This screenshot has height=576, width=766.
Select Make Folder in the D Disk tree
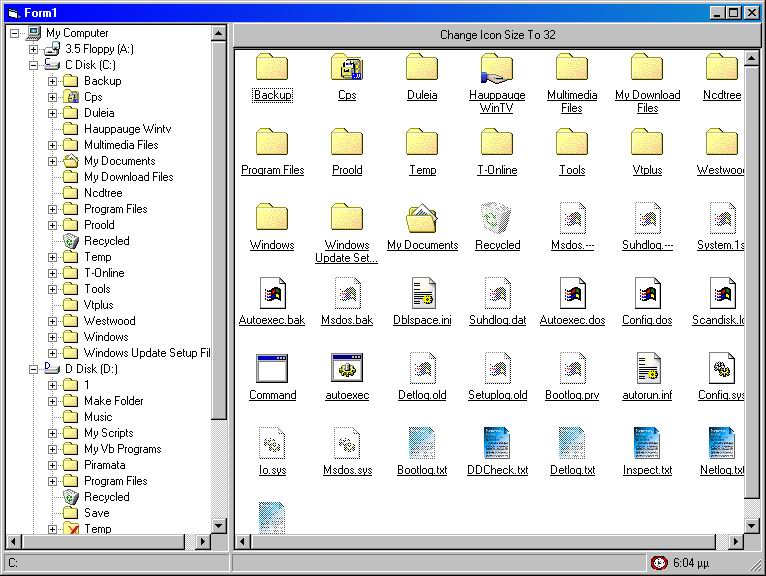point(113,401)
